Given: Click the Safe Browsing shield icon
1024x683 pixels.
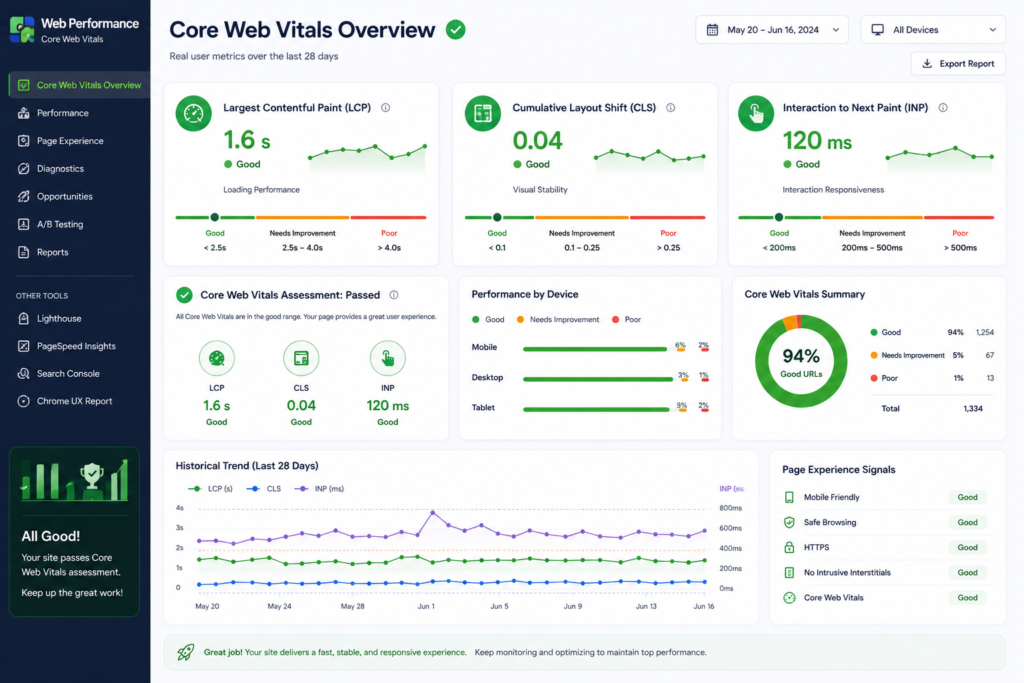Looking at the screenshot, I should pyautogui.click(x=789, y=522).
